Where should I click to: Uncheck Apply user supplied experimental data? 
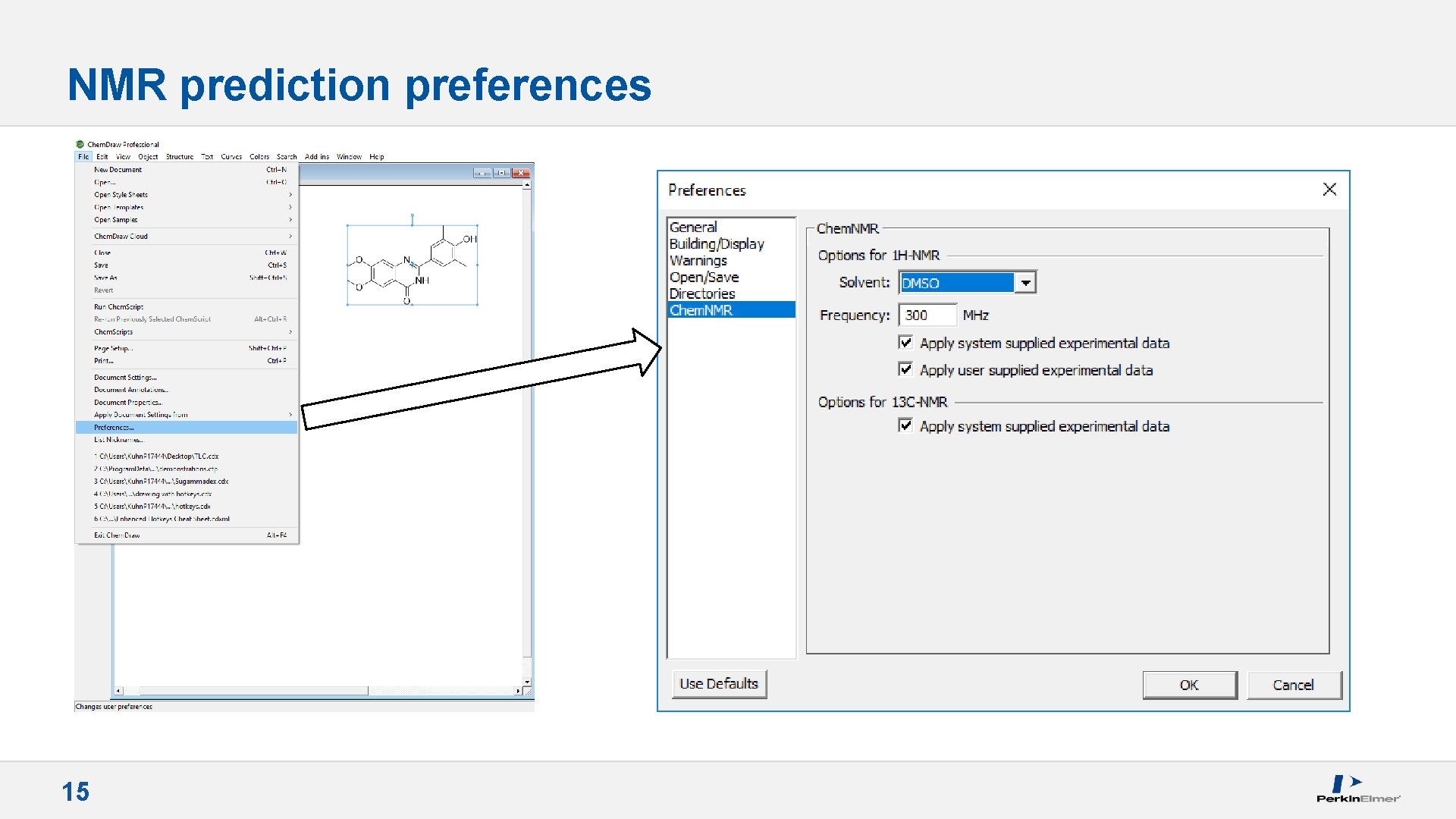coord(905,369)
